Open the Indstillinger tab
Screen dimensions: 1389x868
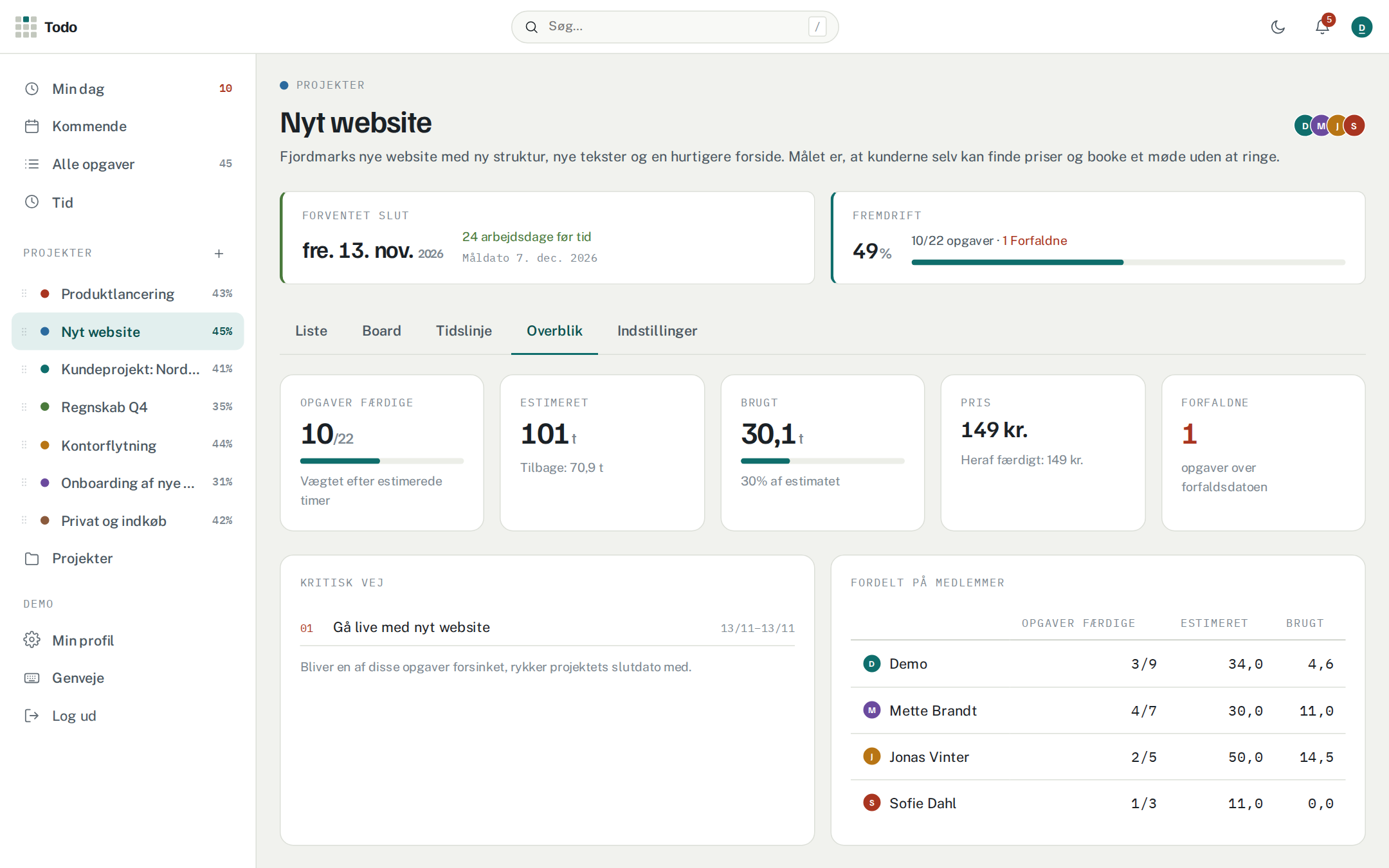[657, 330]
